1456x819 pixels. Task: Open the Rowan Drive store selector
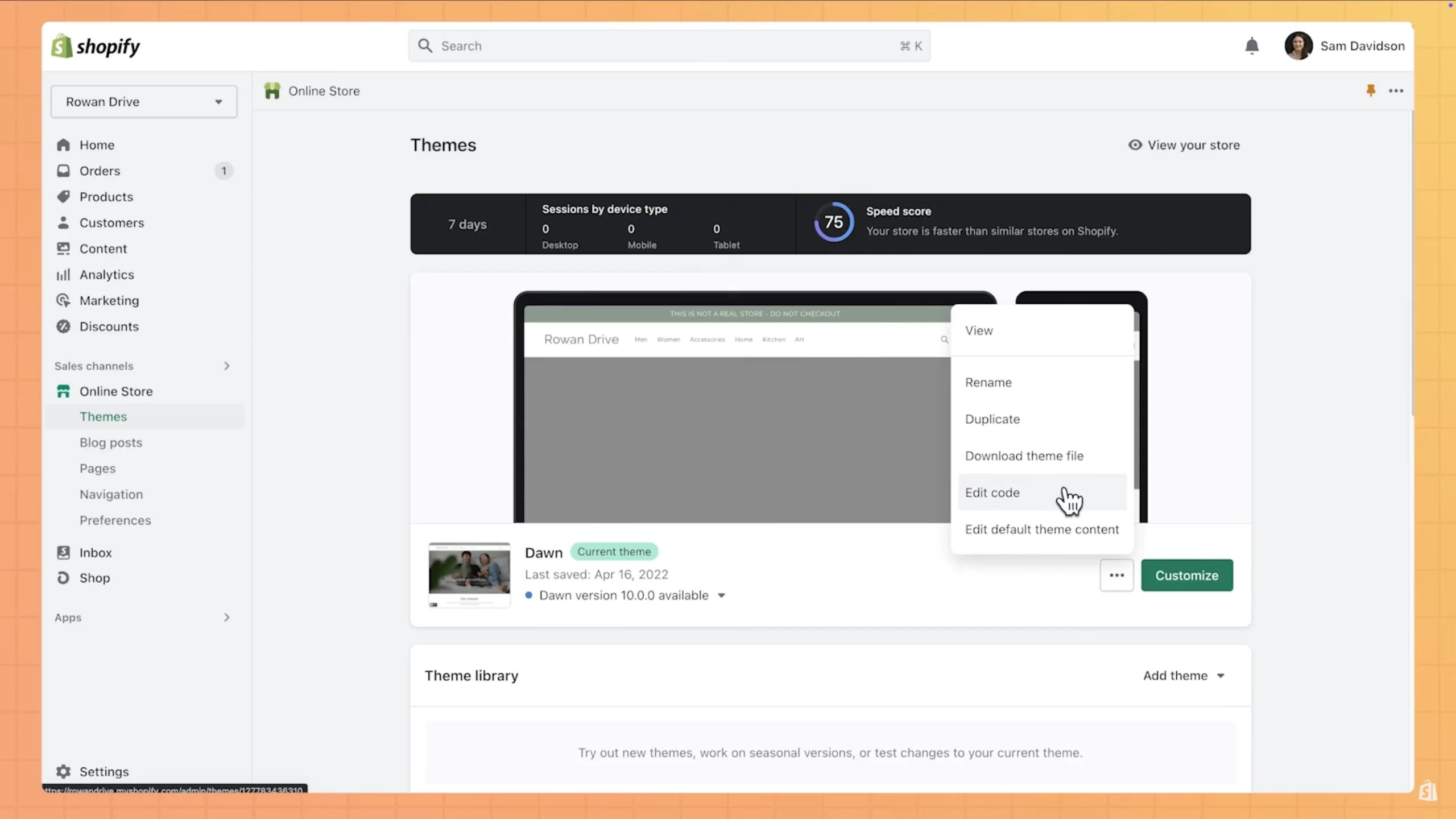tap(144, 102)
